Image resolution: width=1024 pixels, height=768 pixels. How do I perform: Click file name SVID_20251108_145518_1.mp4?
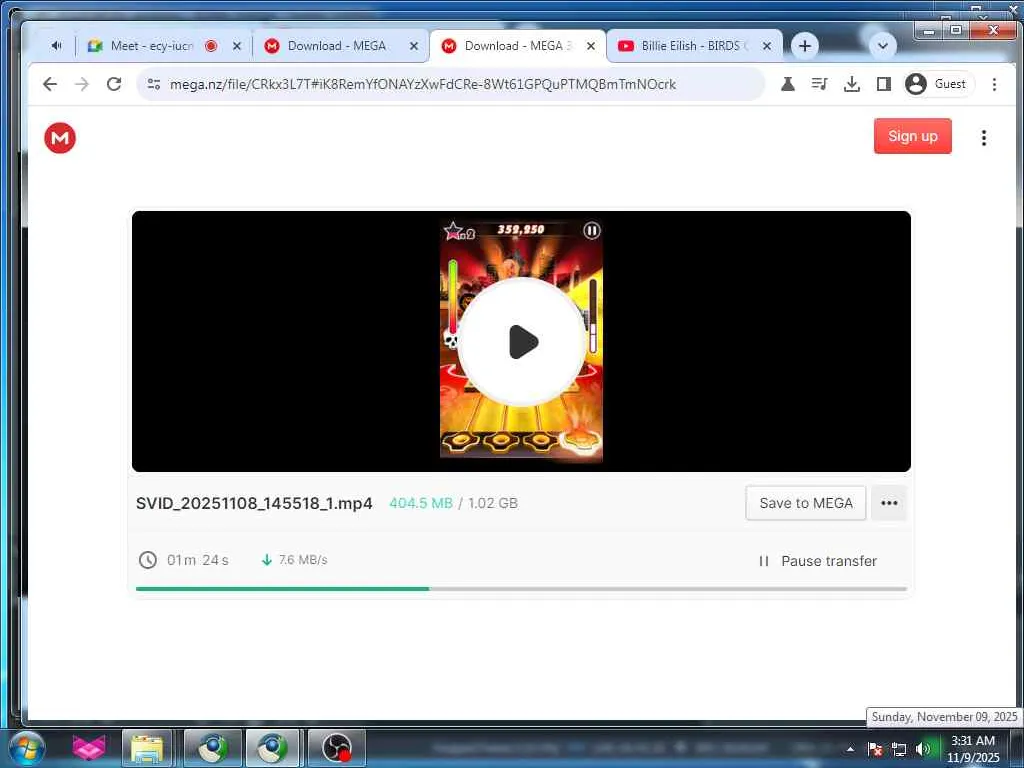pos(254,504)
